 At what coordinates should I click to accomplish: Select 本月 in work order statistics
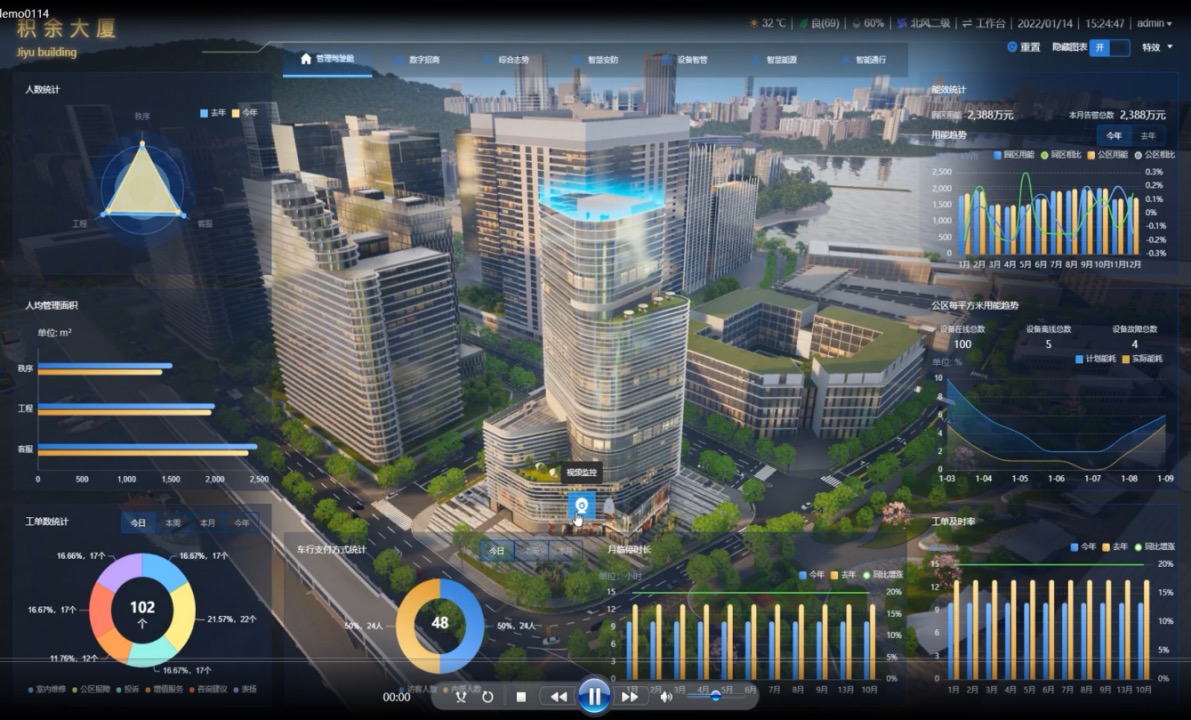pos(207,523)
